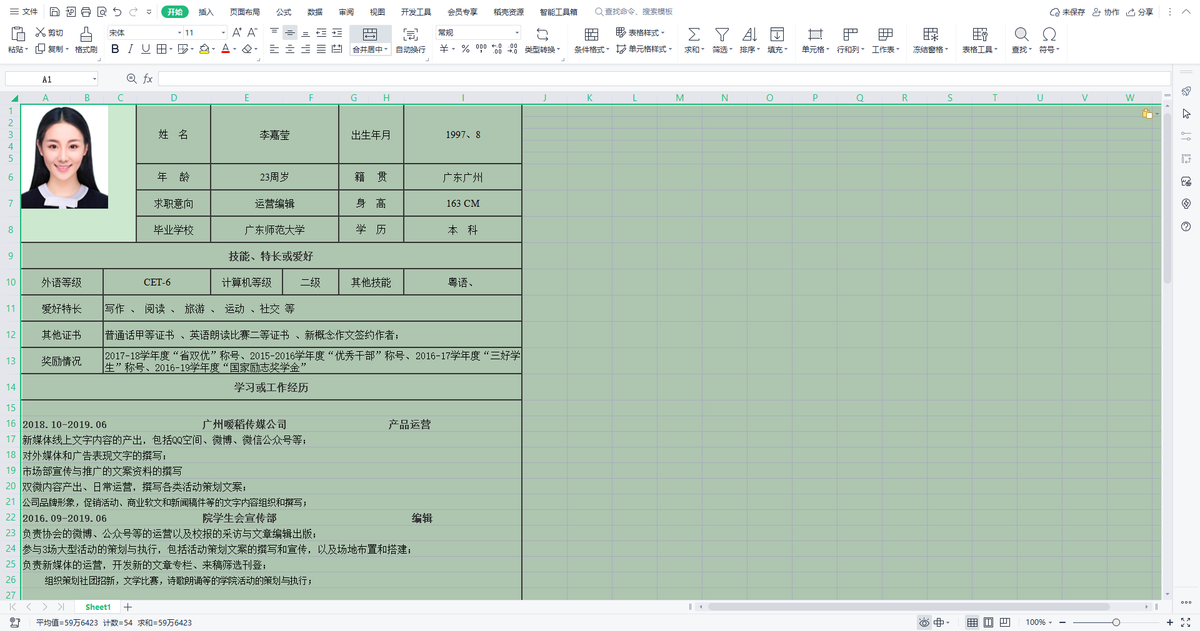
Task: Select the Sheet1 worksheet tab
Action: tap(97, 607)
